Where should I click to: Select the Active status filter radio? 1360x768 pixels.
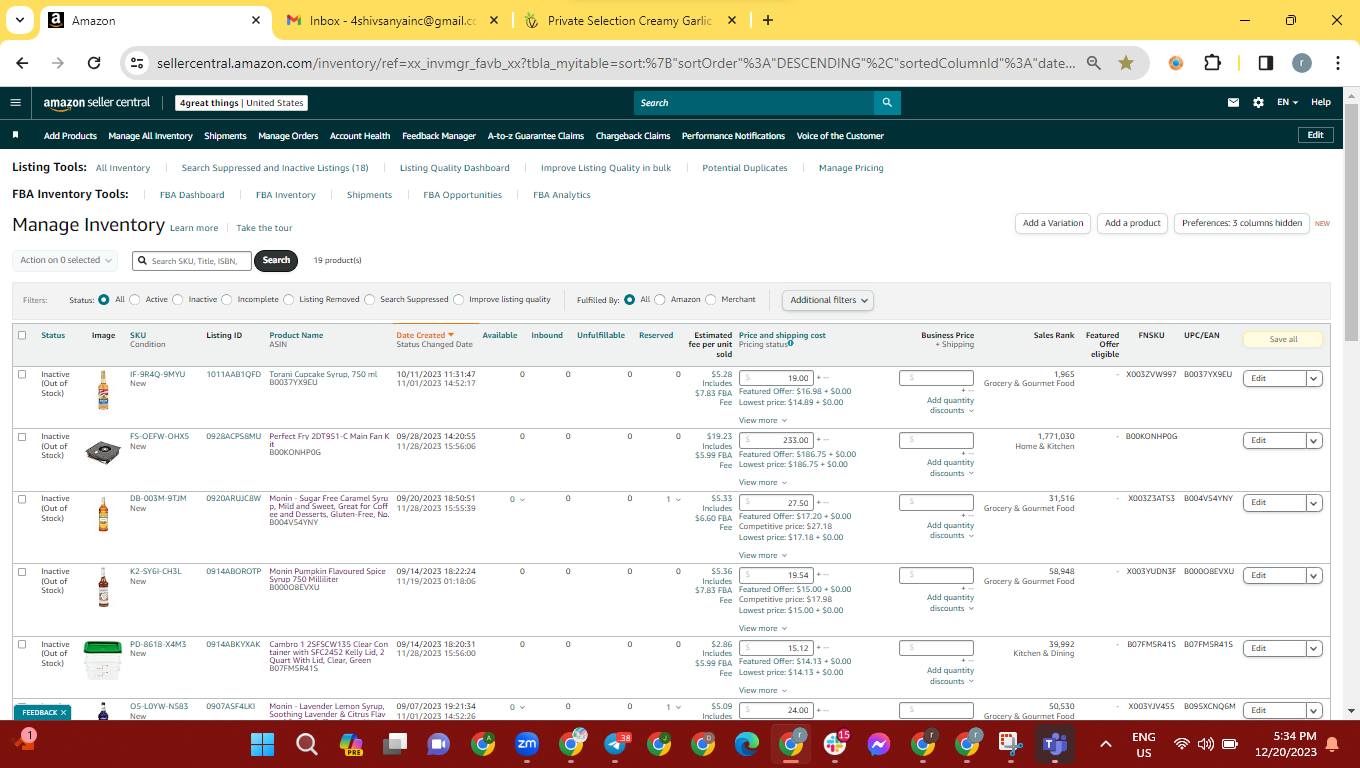click(136, 299)
